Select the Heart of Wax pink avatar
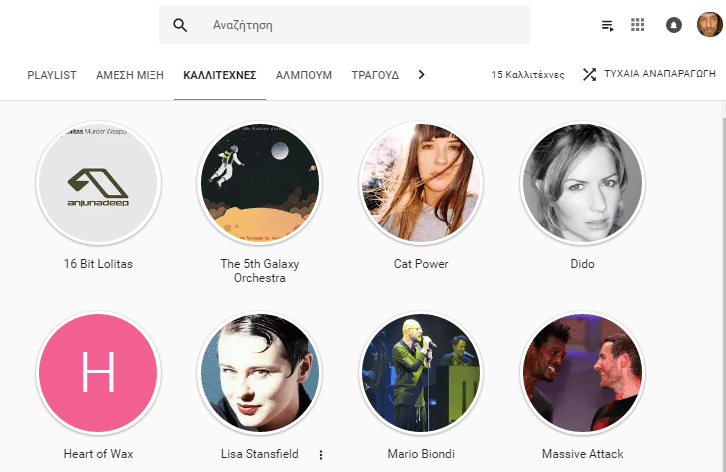Viewport: 726px width, 472px height. (x=98, y=374)
